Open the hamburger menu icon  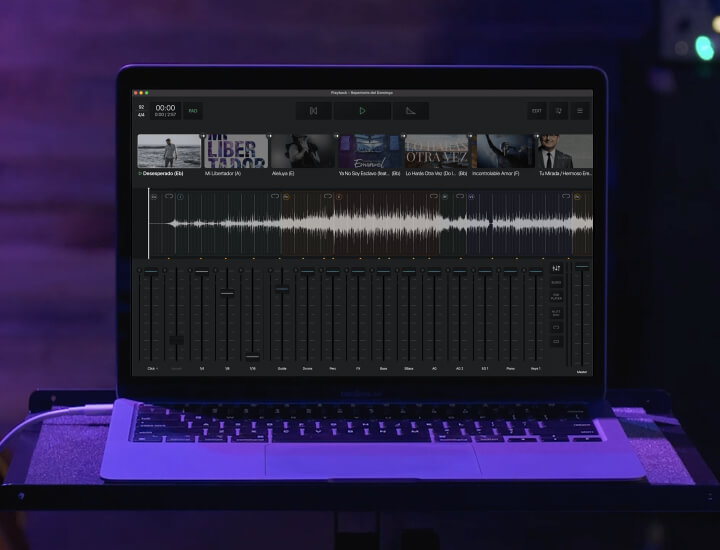[x=580, y=111]
